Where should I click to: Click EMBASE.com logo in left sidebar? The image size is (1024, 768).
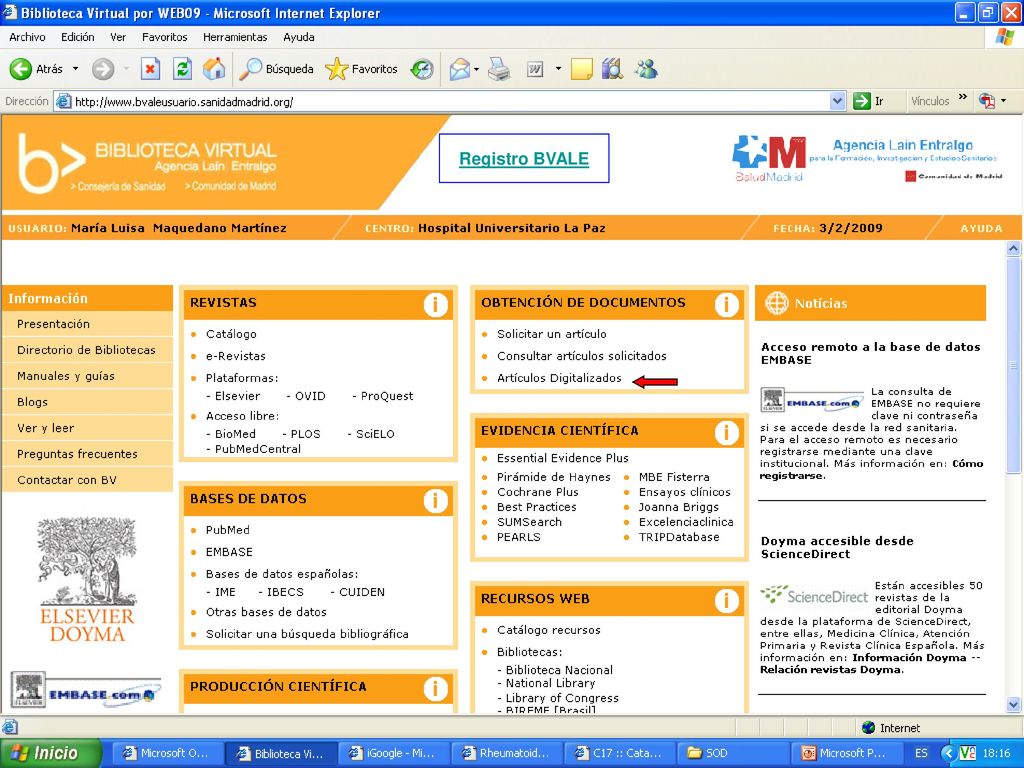pyautogui.click(x=86, y=690)
